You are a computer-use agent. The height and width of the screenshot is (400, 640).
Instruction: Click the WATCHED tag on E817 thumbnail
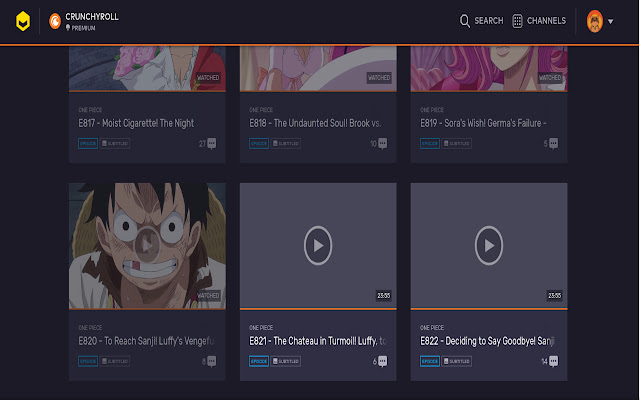[x=208, y=78]
